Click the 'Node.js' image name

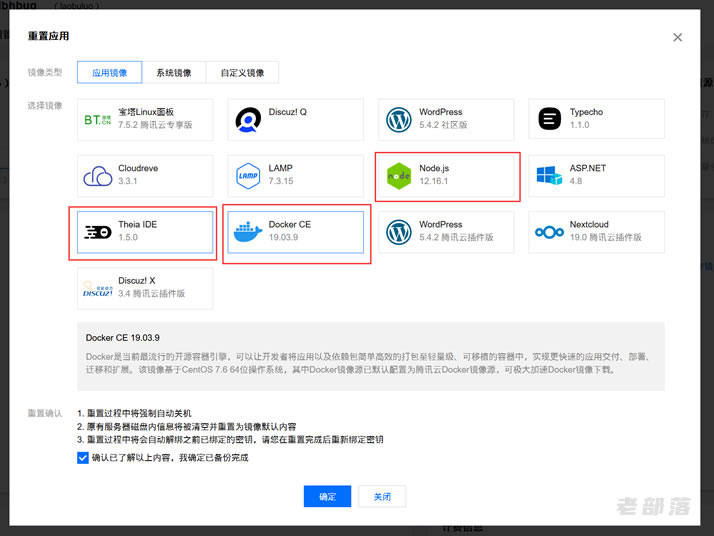pyautogui.click(x=434, y=168)
